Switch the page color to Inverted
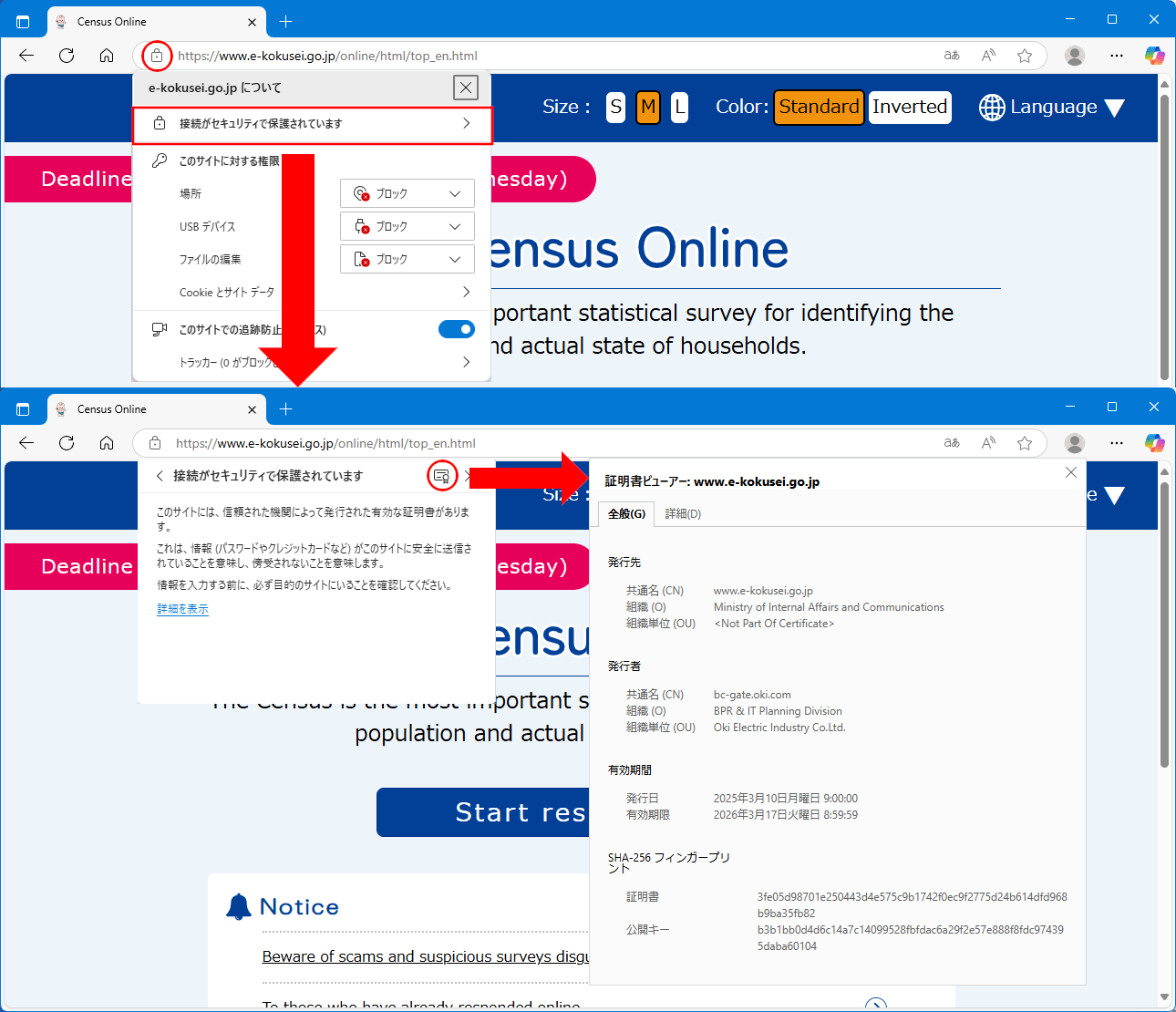 point(909,108)
